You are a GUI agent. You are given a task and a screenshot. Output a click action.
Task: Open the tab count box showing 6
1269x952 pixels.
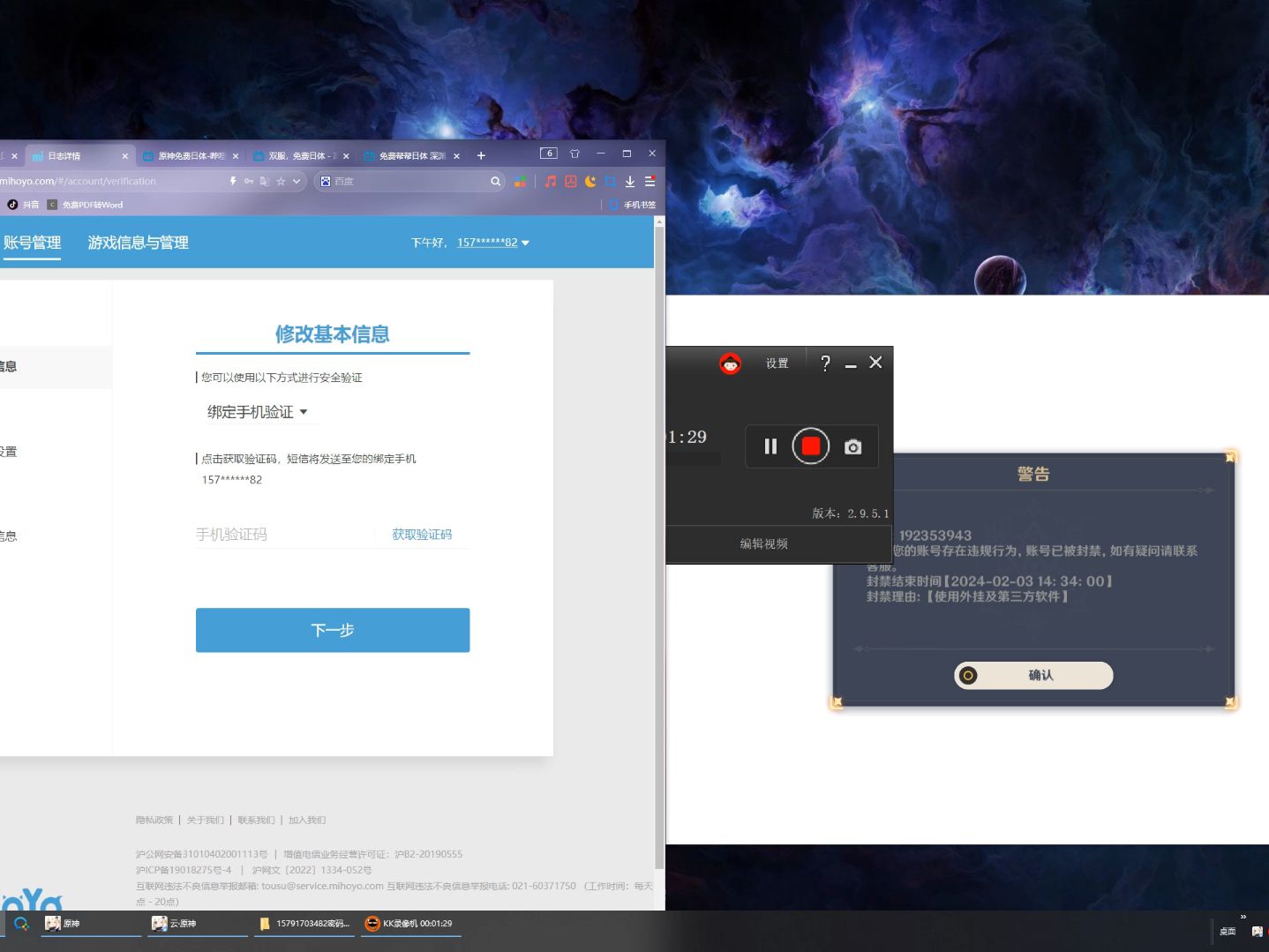tap(549, 154)
